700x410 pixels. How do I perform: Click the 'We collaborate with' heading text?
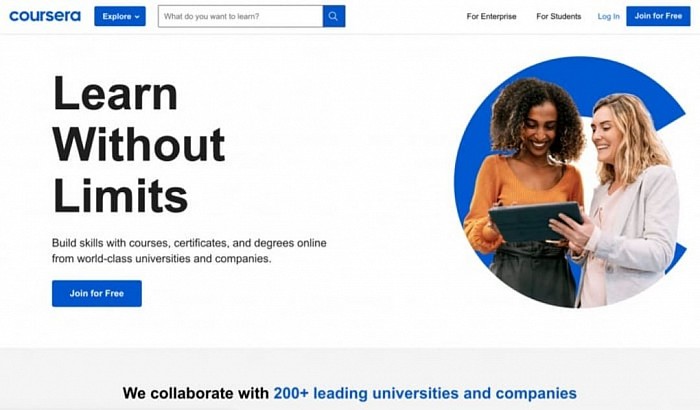pyautogui.click(x=196, y=393)
